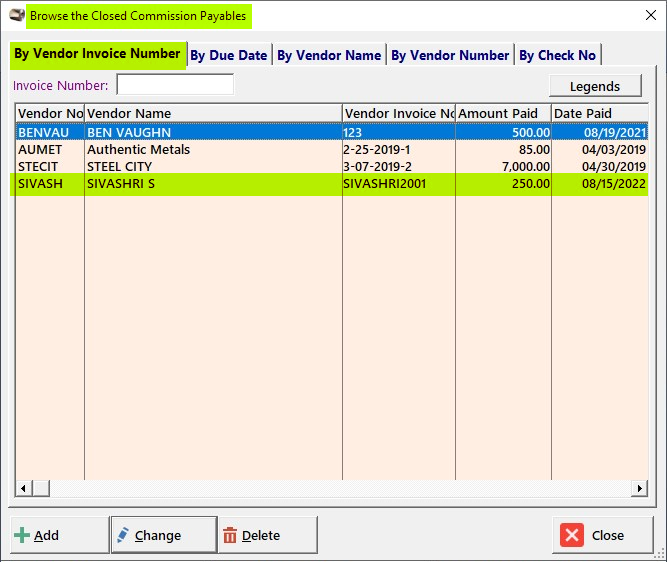This screenshot has width=667, height=562.
Task: Click the Amount Paid column header
Action: coord(502,113)
